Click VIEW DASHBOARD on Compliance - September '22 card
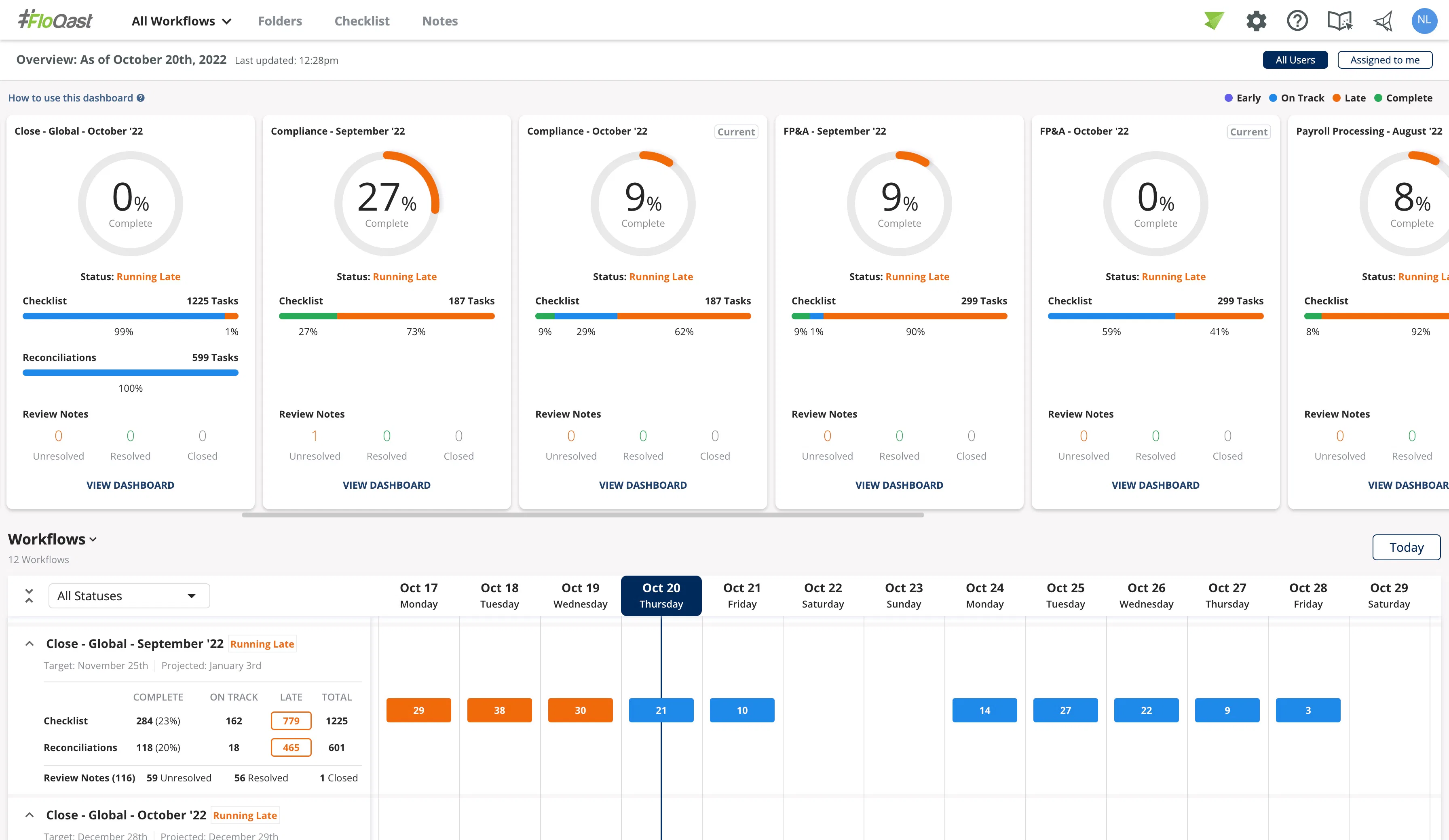 (x=387, y=485)
